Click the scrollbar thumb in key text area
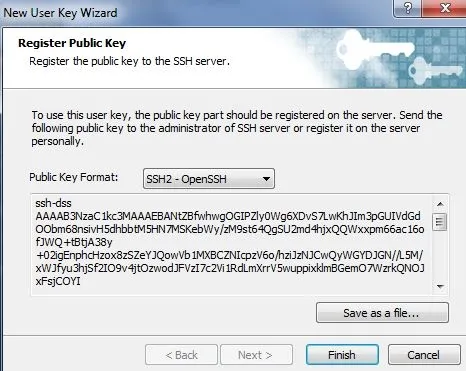The height and width of the screenshot is (371, 466). (x=440, y=221)
